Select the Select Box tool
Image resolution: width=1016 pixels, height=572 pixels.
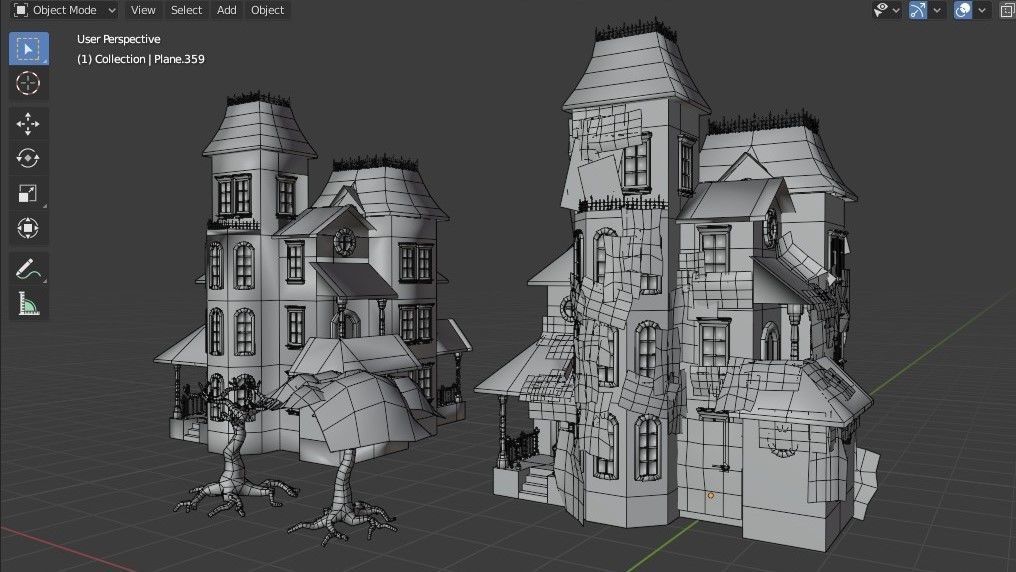29,49
